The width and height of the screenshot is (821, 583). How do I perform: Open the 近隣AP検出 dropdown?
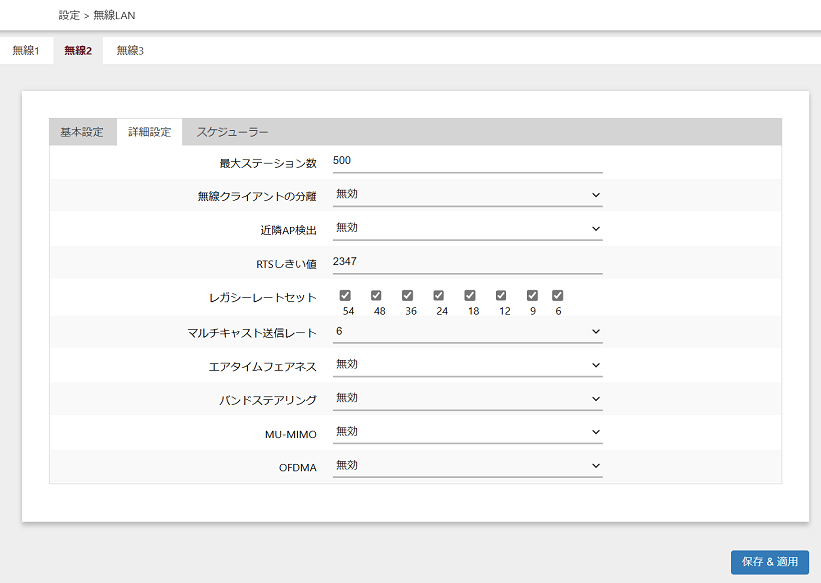(468, 228)
